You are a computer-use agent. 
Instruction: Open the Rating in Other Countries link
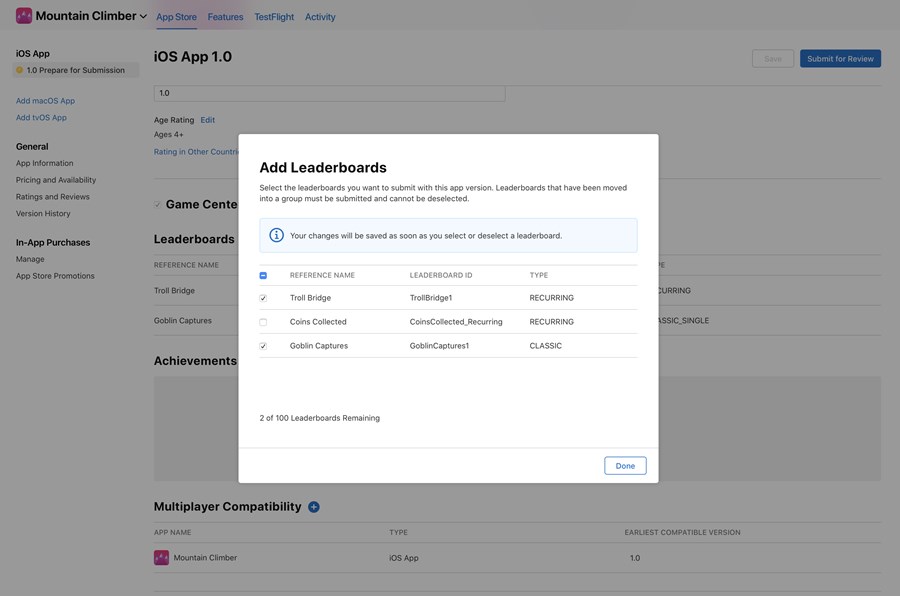[196, 152]
